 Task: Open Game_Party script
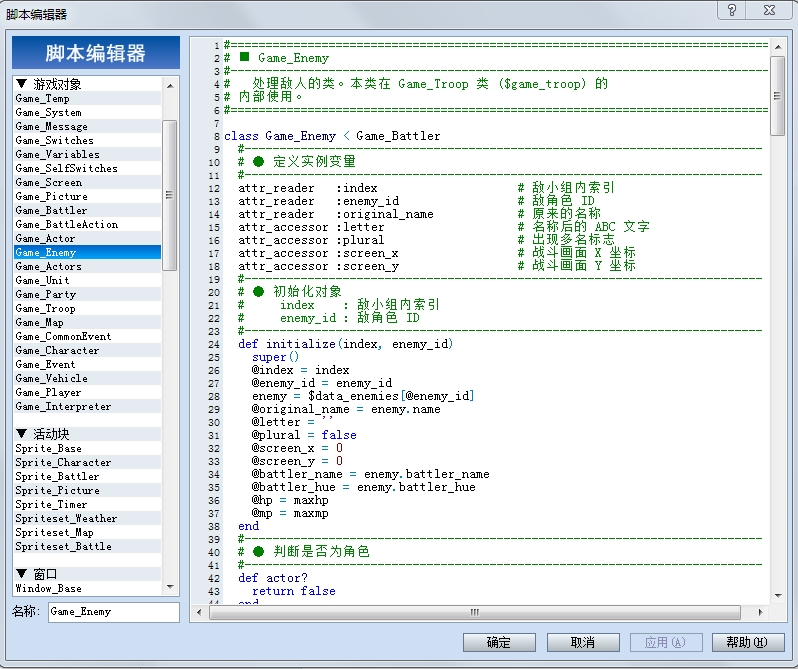pyautogui.click(x=87, y=294)
